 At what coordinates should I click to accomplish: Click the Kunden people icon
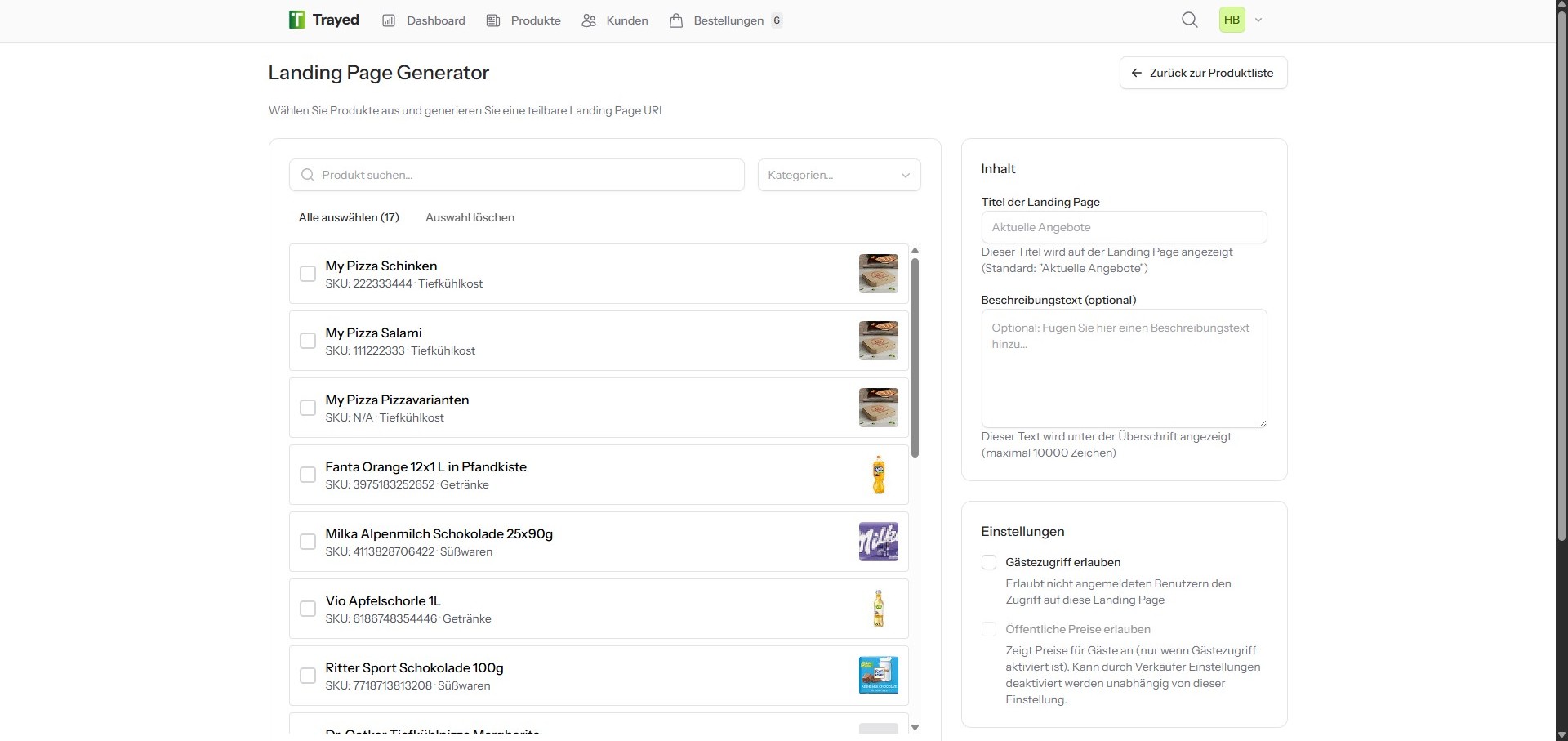[588, 20]
